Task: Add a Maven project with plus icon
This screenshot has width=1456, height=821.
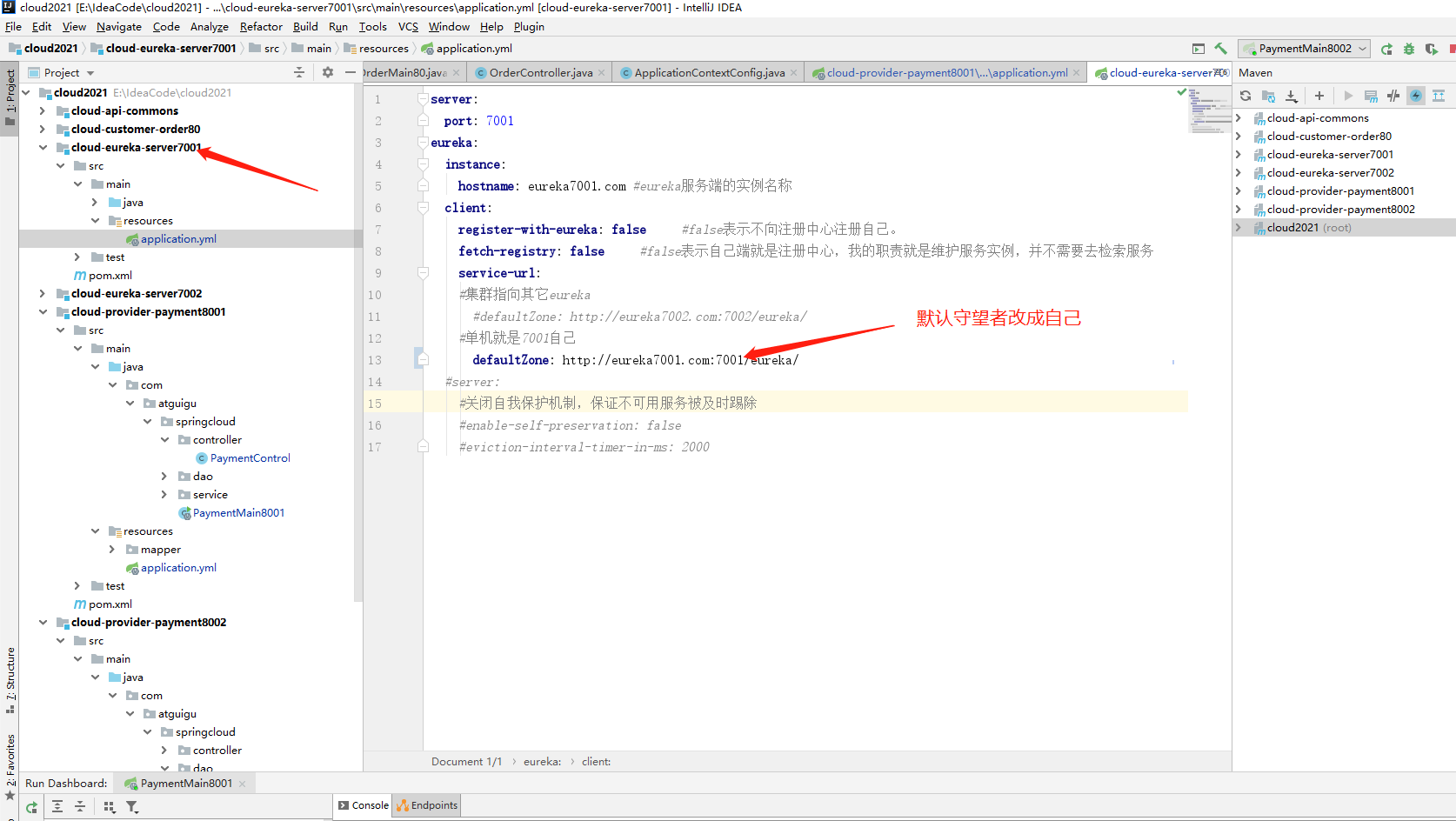Action: click(1319, 96)
